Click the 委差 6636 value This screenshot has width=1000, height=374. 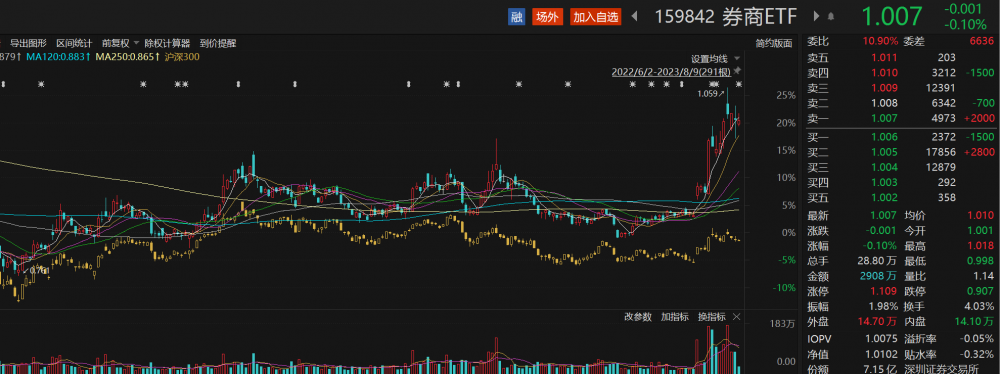coord(982,41)
